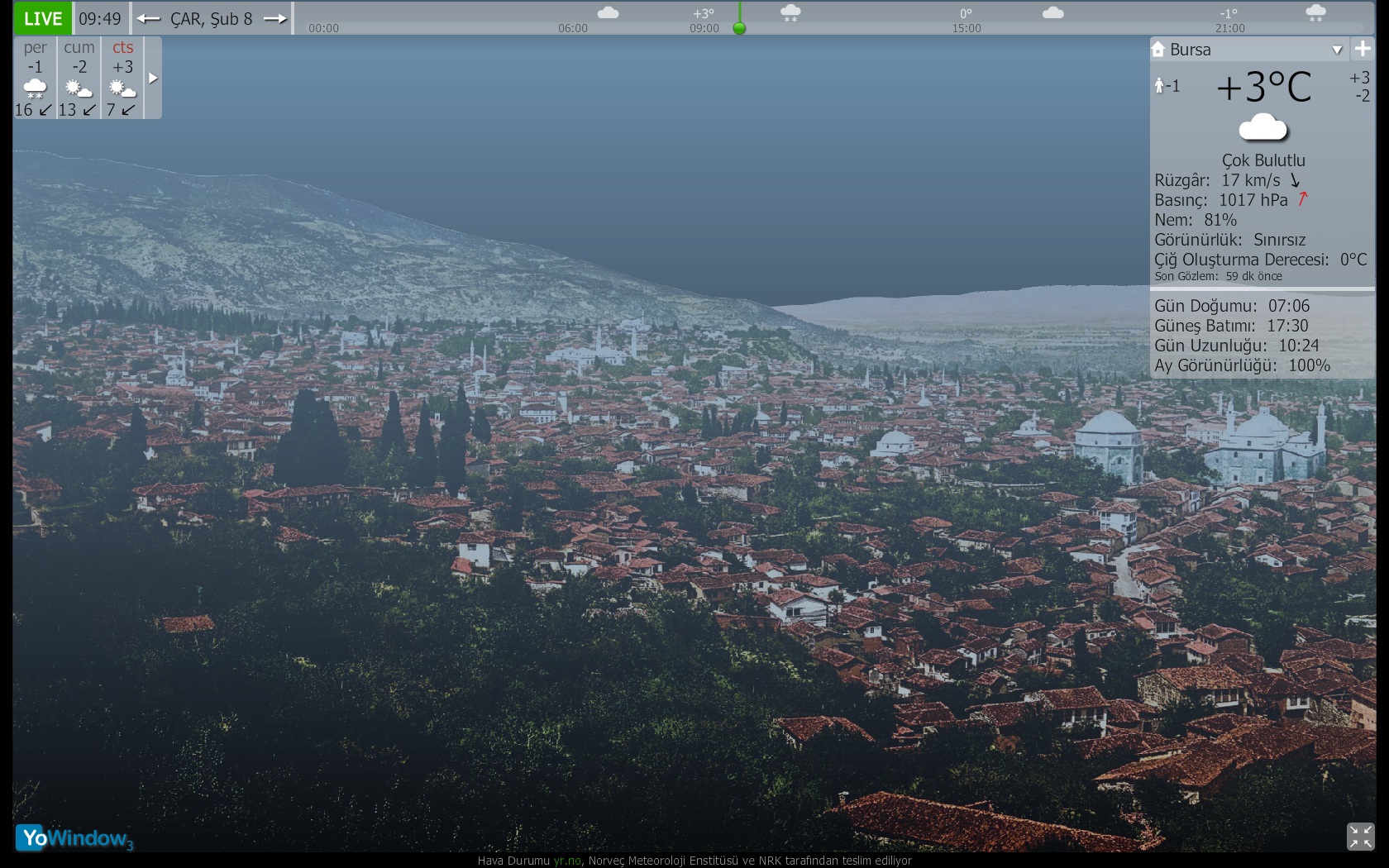The width and height of the screenshot is (1389, 868).
Task: Click the +3°C current temperature reading
Action: pyautogui.click(x=1263, y=87)
